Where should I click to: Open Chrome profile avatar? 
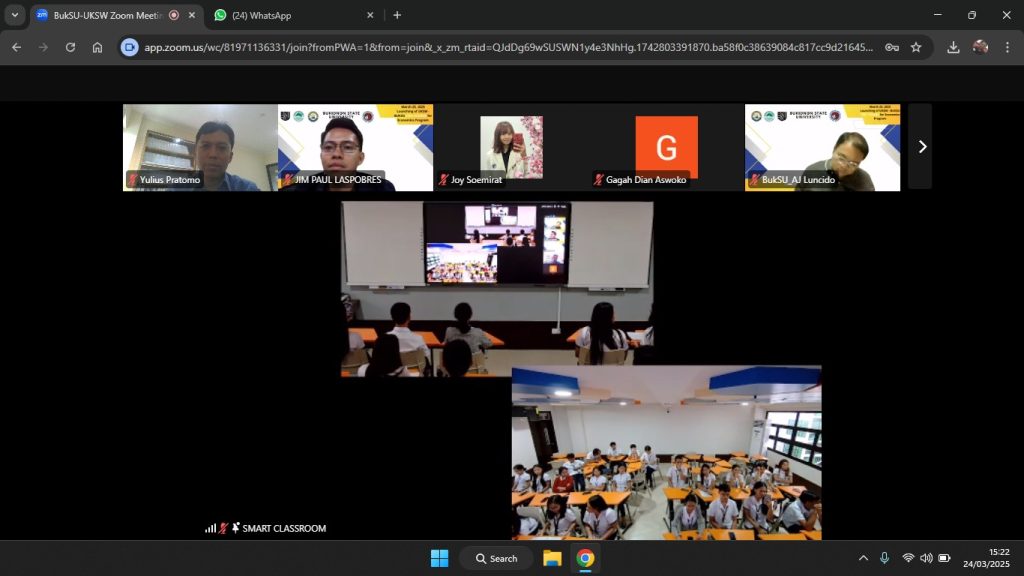(980, 47)
